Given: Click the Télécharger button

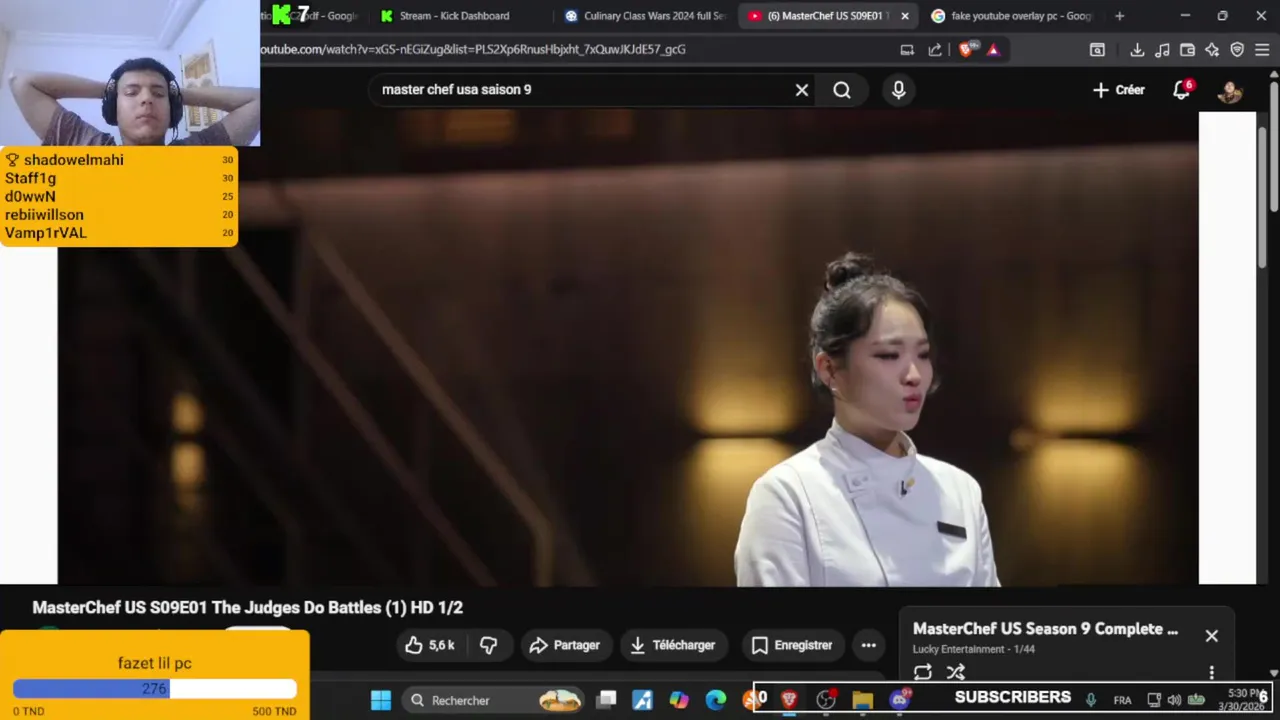Looking at the screenshot, I should pos(673,645).
